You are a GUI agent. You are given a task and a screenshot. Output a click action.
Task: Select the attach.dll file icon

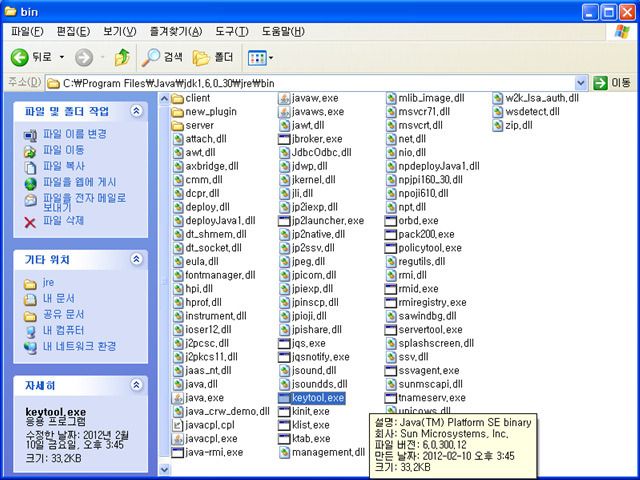[x=178, y=139]
